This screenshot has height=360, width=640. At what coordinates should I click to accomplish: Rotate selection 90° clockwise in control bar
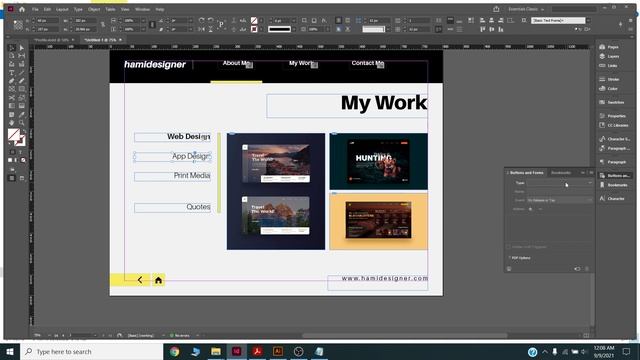coord(201,20)
